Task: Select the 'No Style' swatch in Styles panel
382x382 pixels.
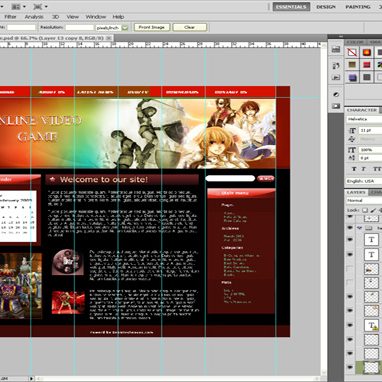Action: point(352,53)
